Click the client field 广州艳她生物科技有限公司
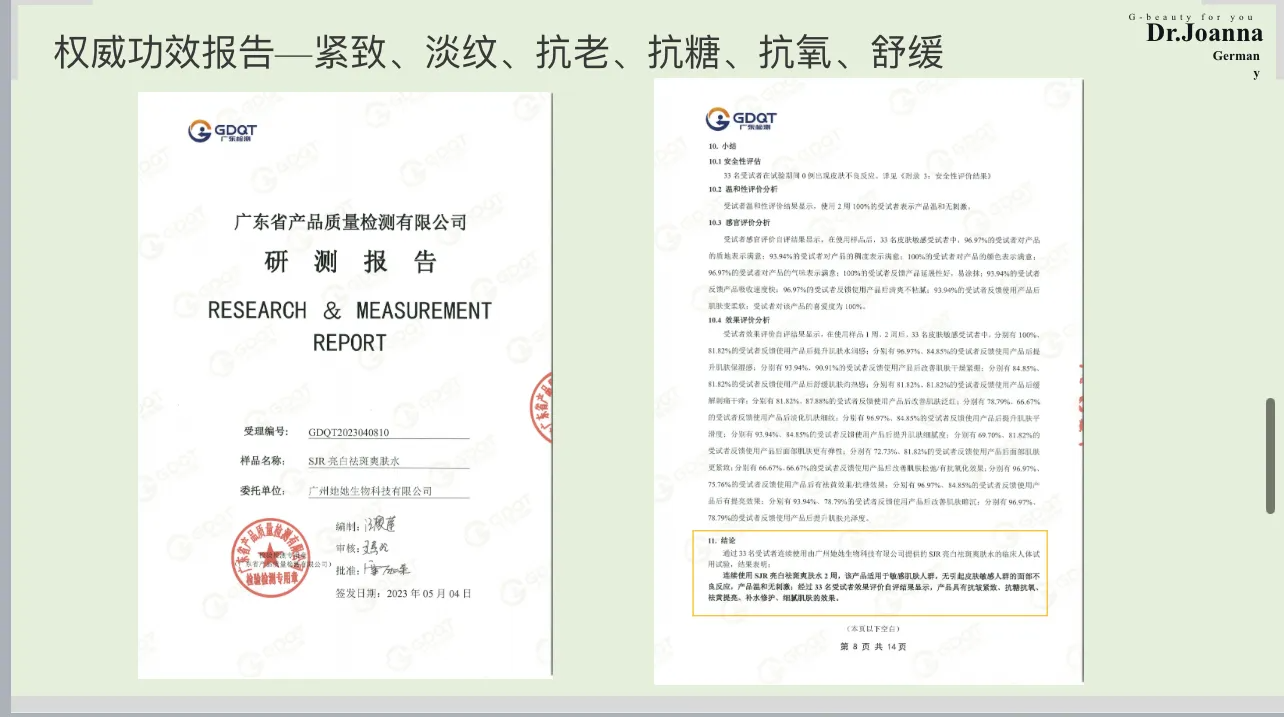This screenshot has height=717, width=1284. [371, 491]
